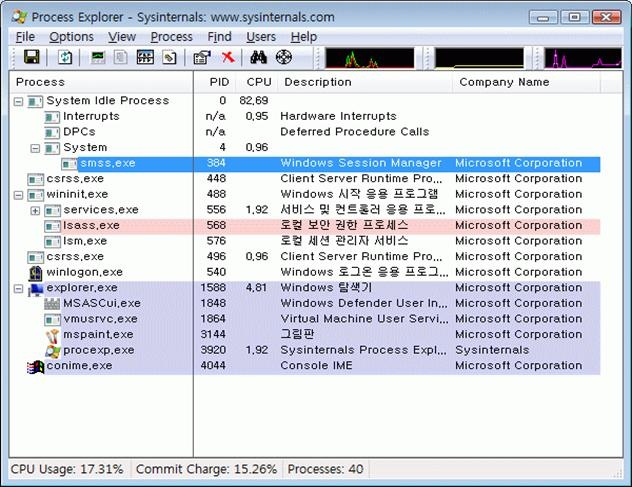Open the File menu

[25, 37]
